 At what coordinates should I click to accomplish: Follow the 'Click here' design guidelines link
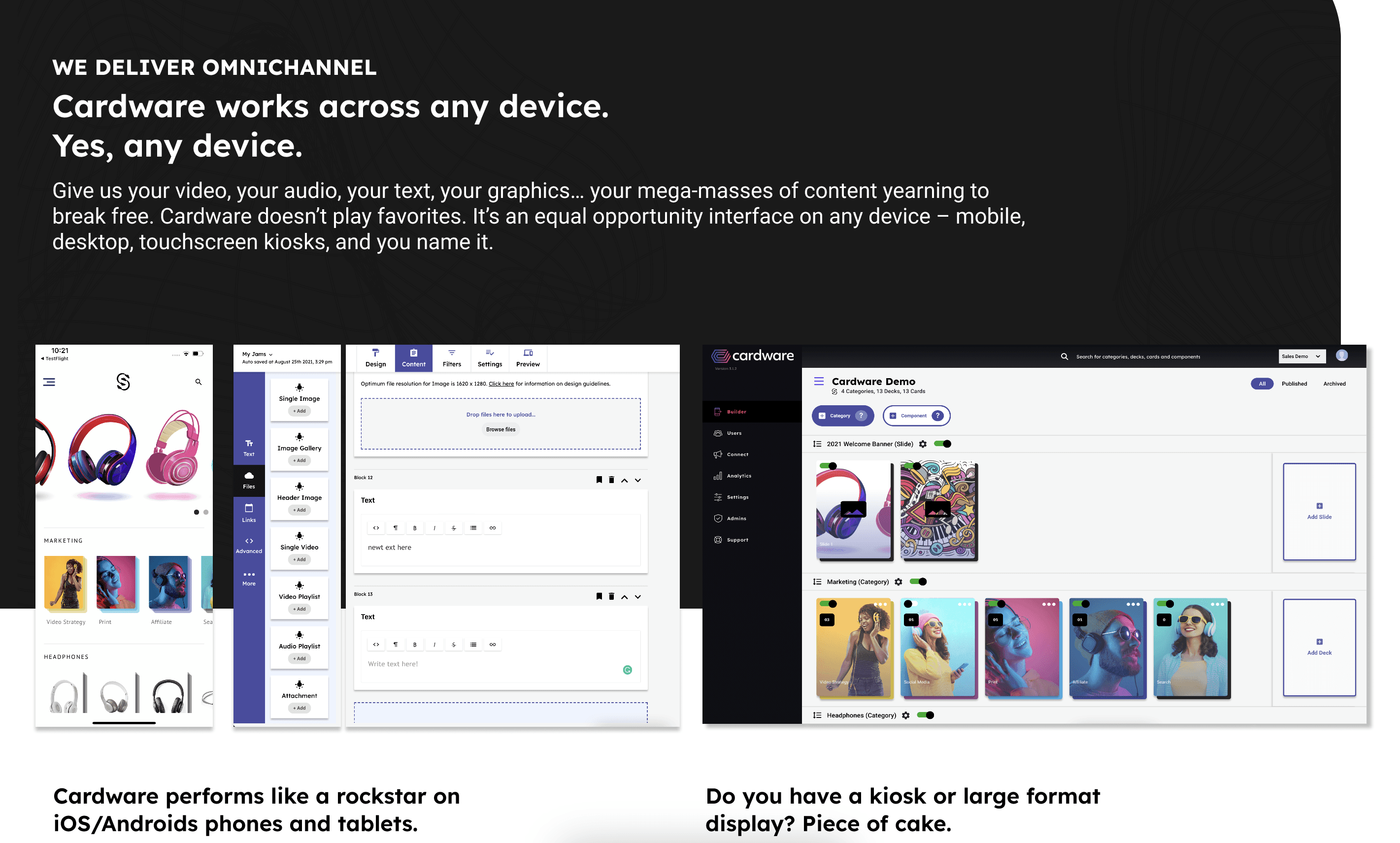500,384
